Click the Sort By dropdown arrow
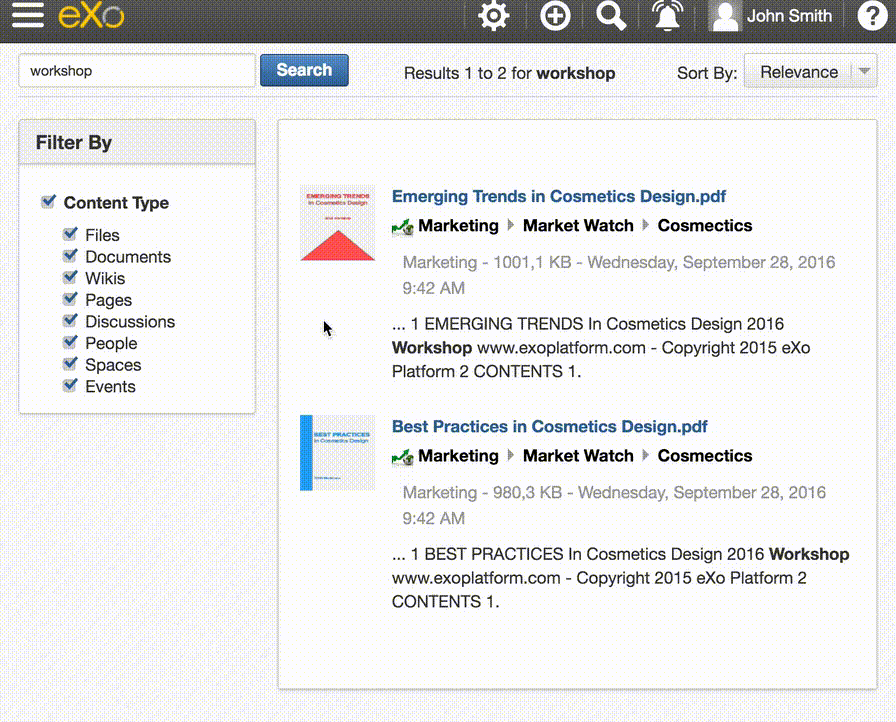The height and width of the screenshot is (722, 896). pyautogui.click(x=863, y=72)
